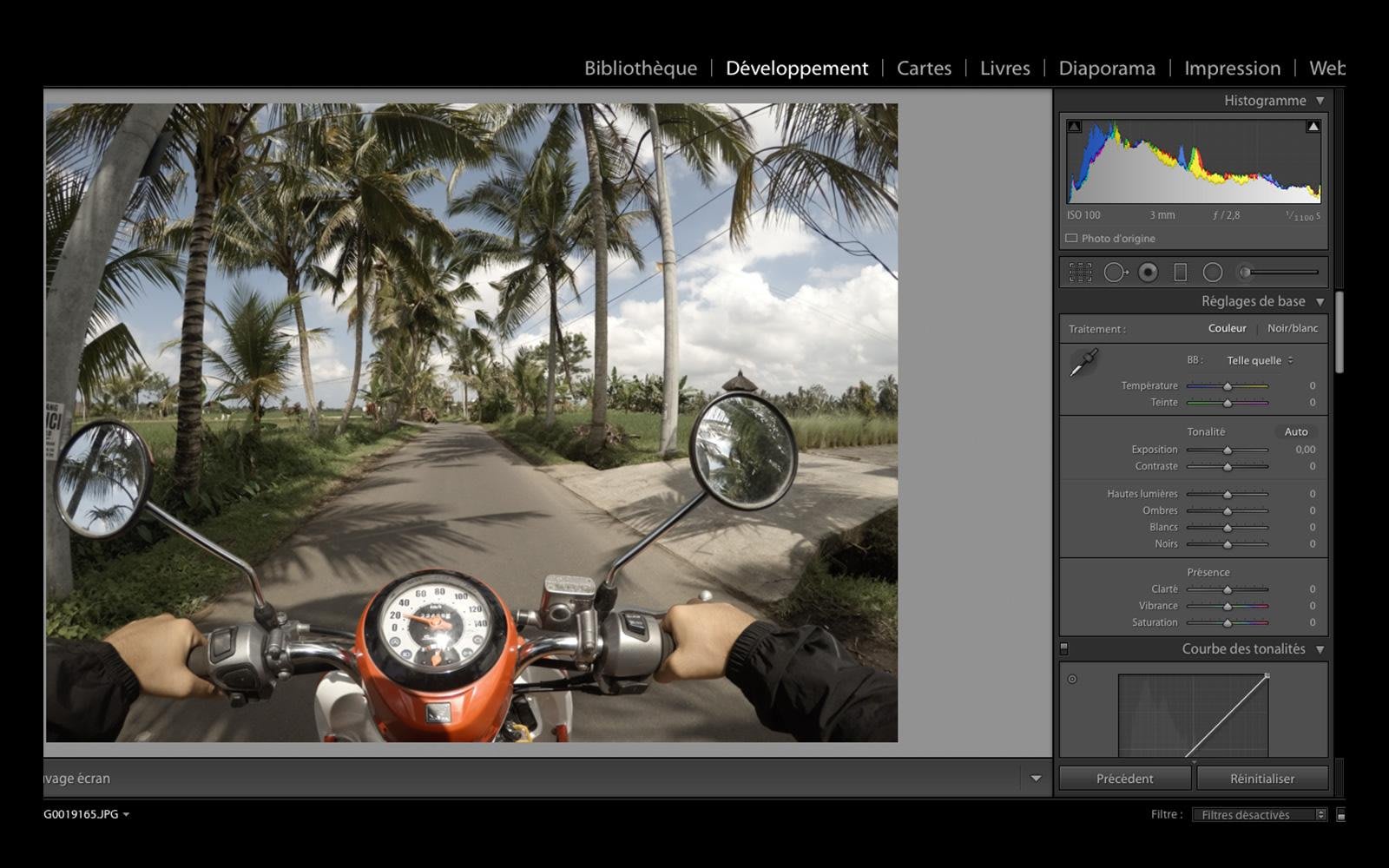The image size is (1389, 868).
Task: Collapse the Réglages de base panel
Action: (x=1320, y=301)
